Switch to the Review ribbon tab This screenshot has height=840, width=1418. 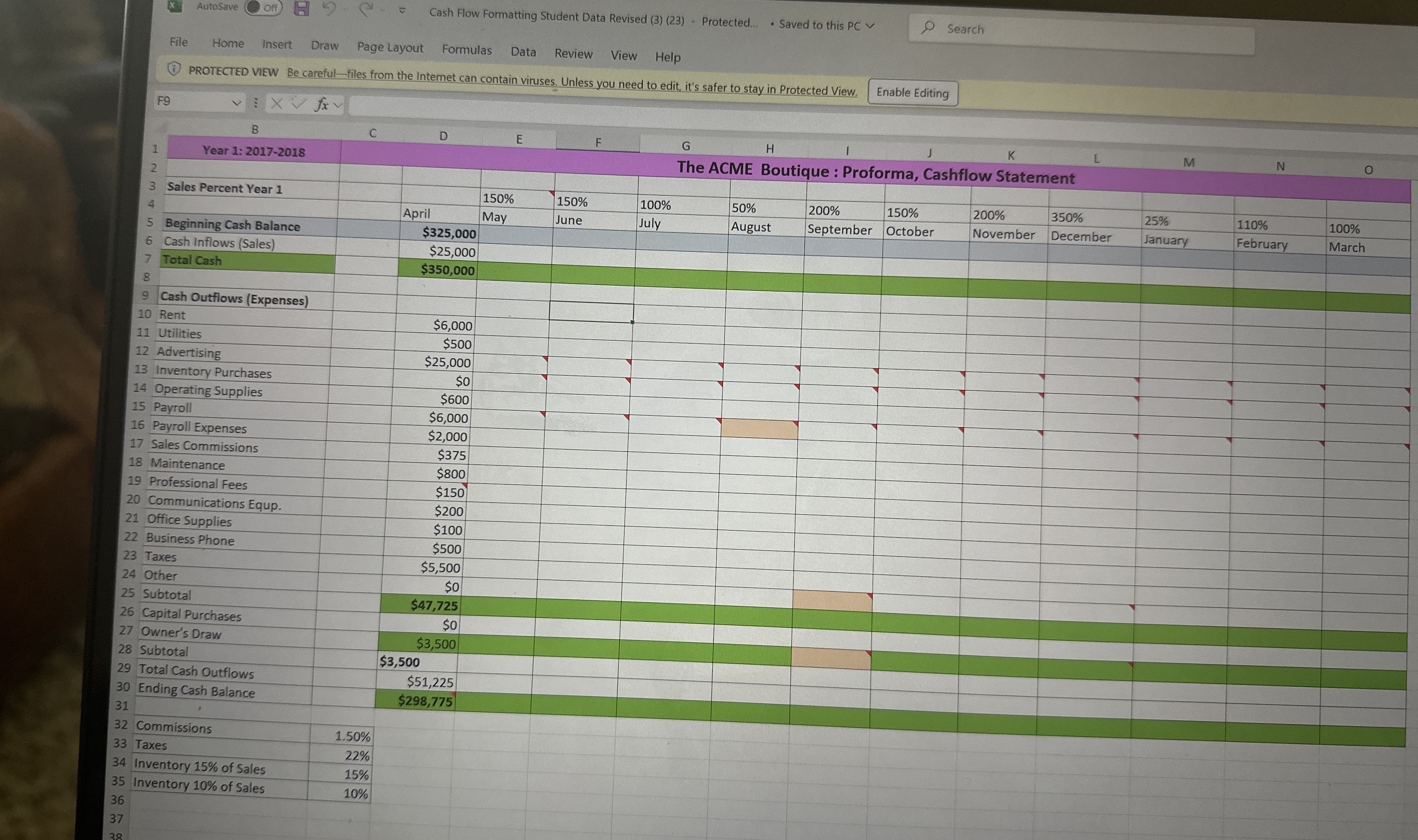[x=573, y=54]
